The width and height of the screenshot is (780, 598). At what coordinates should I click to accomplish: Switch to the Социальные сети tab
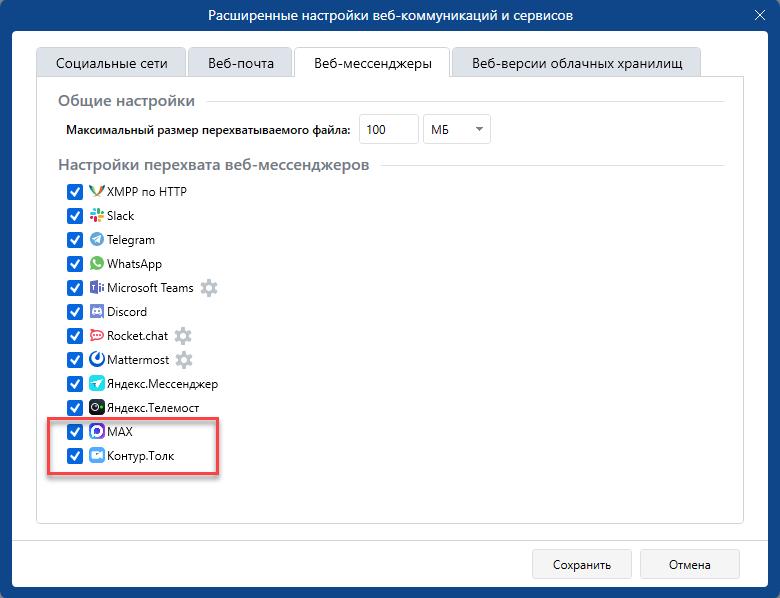(x=111, y=63)
